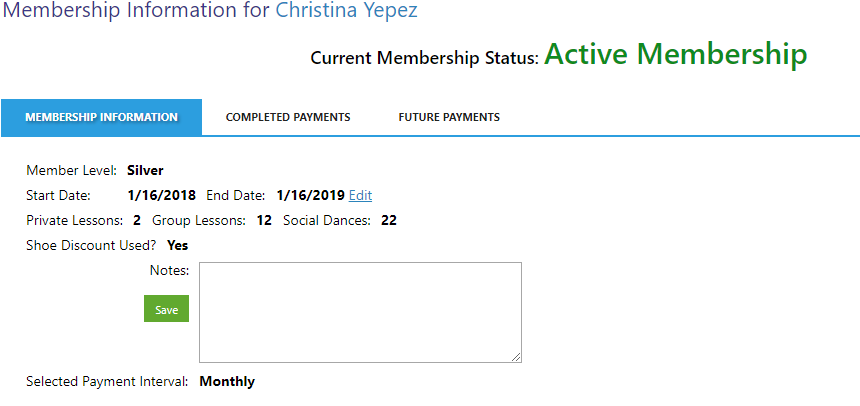This screenshot has height=406, width=860.
Task: View the Future Payments tab
Action: tap(449, 117)
